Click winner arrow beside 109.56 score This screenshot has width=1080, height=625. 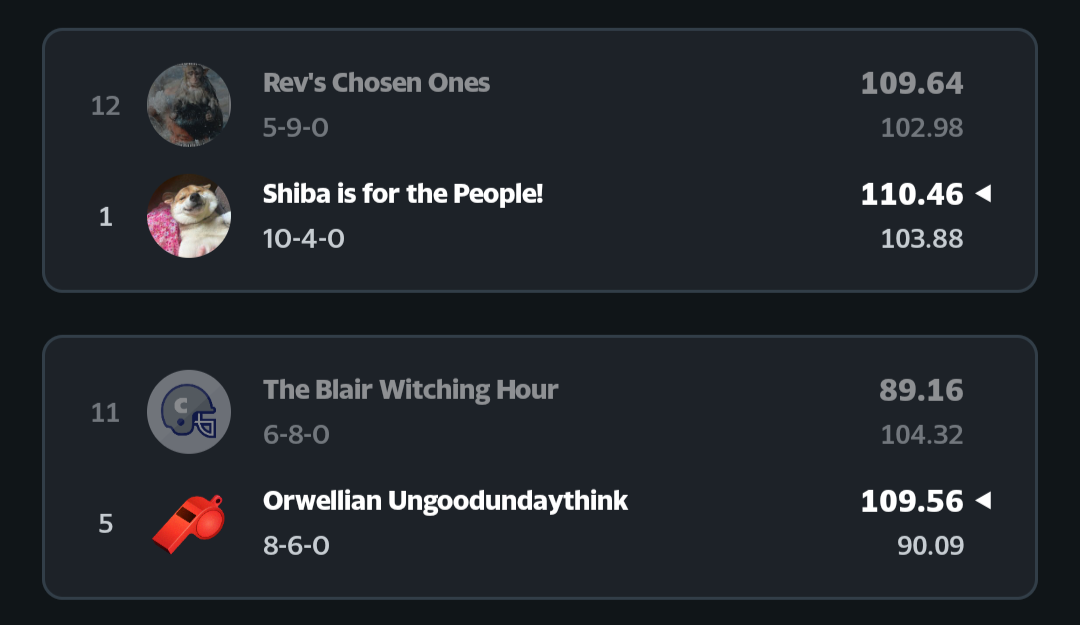(983, 500)
